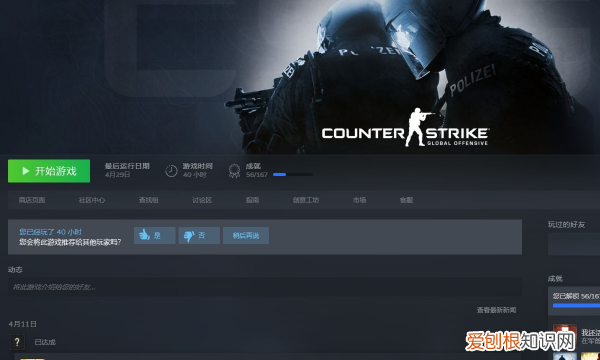The image size is (600, 360).
Task: Click the thumbs-up 是 recommend button
Action: (x=155, y=235)
